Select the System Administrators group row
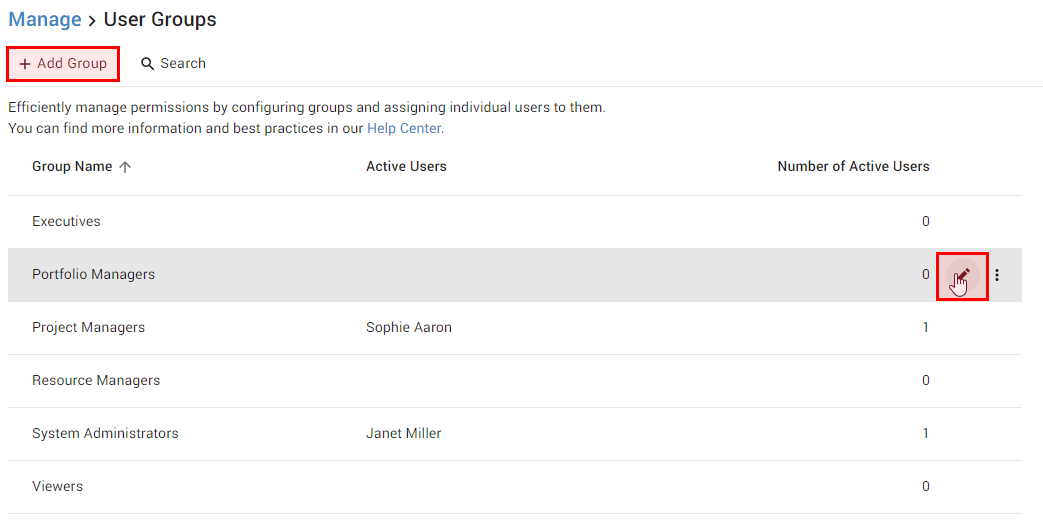The image size is (1043, 529). (515, 433)
